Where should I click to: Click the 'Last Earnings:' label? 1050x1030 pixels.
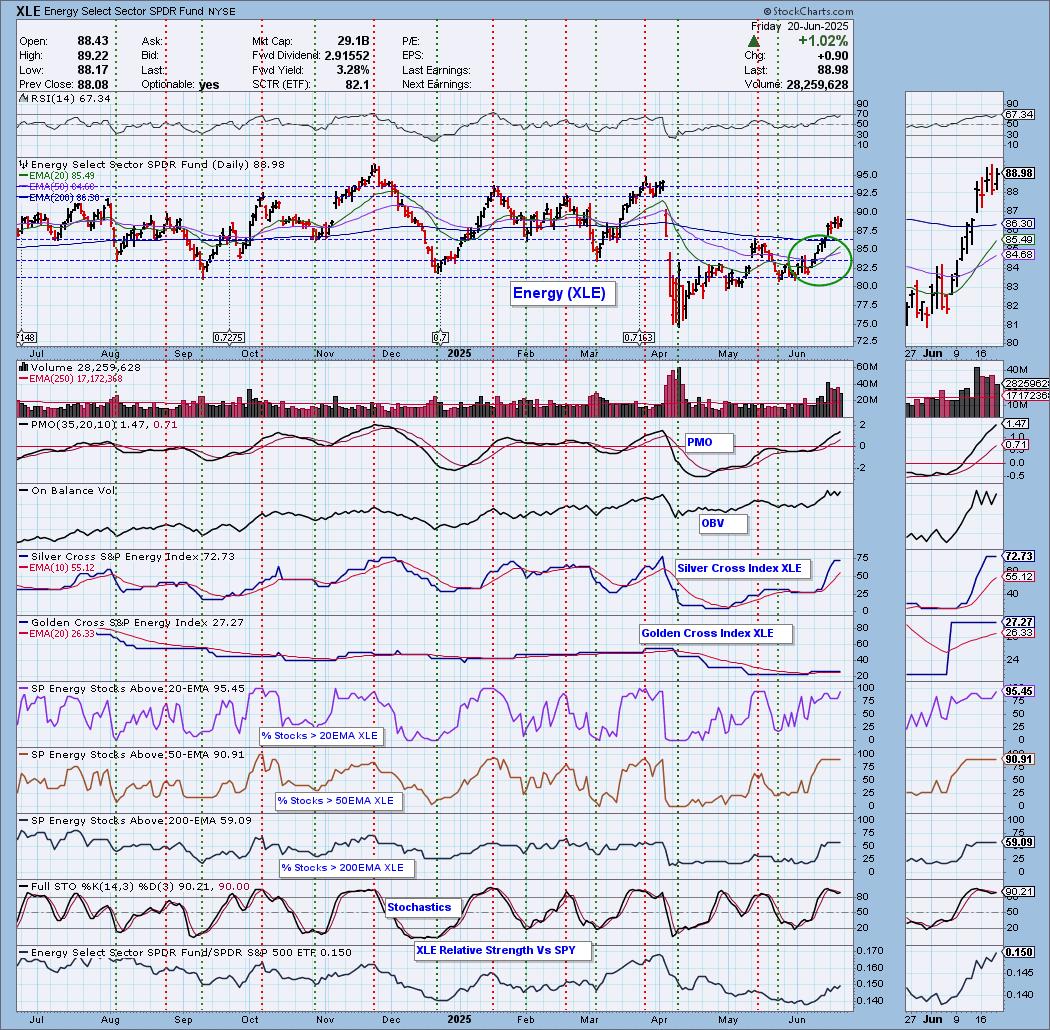[x=436, y=70]
